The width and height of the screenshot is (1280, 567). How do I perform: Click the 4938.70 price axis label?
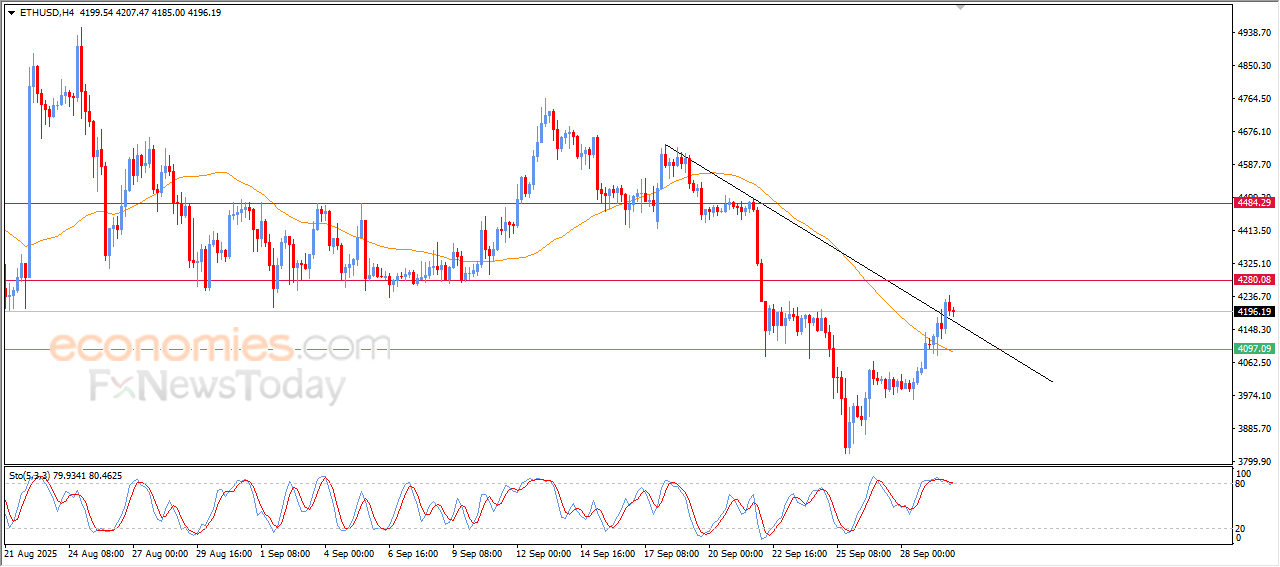1256,33
